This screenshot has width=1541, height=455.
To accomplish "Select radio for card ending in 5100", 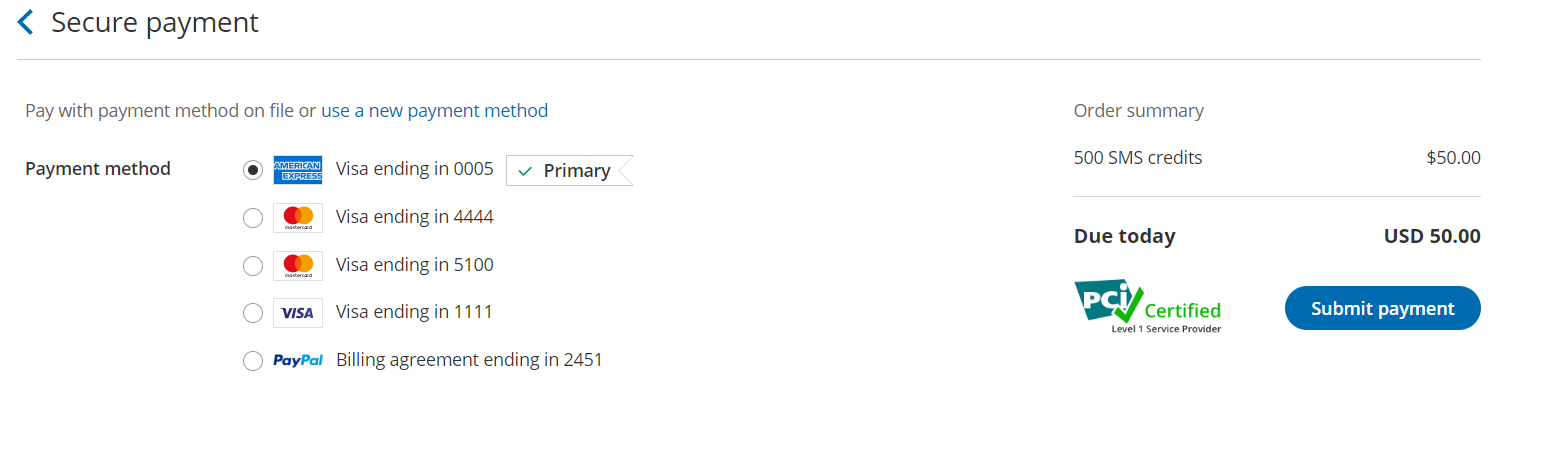I will click(253, 265).
